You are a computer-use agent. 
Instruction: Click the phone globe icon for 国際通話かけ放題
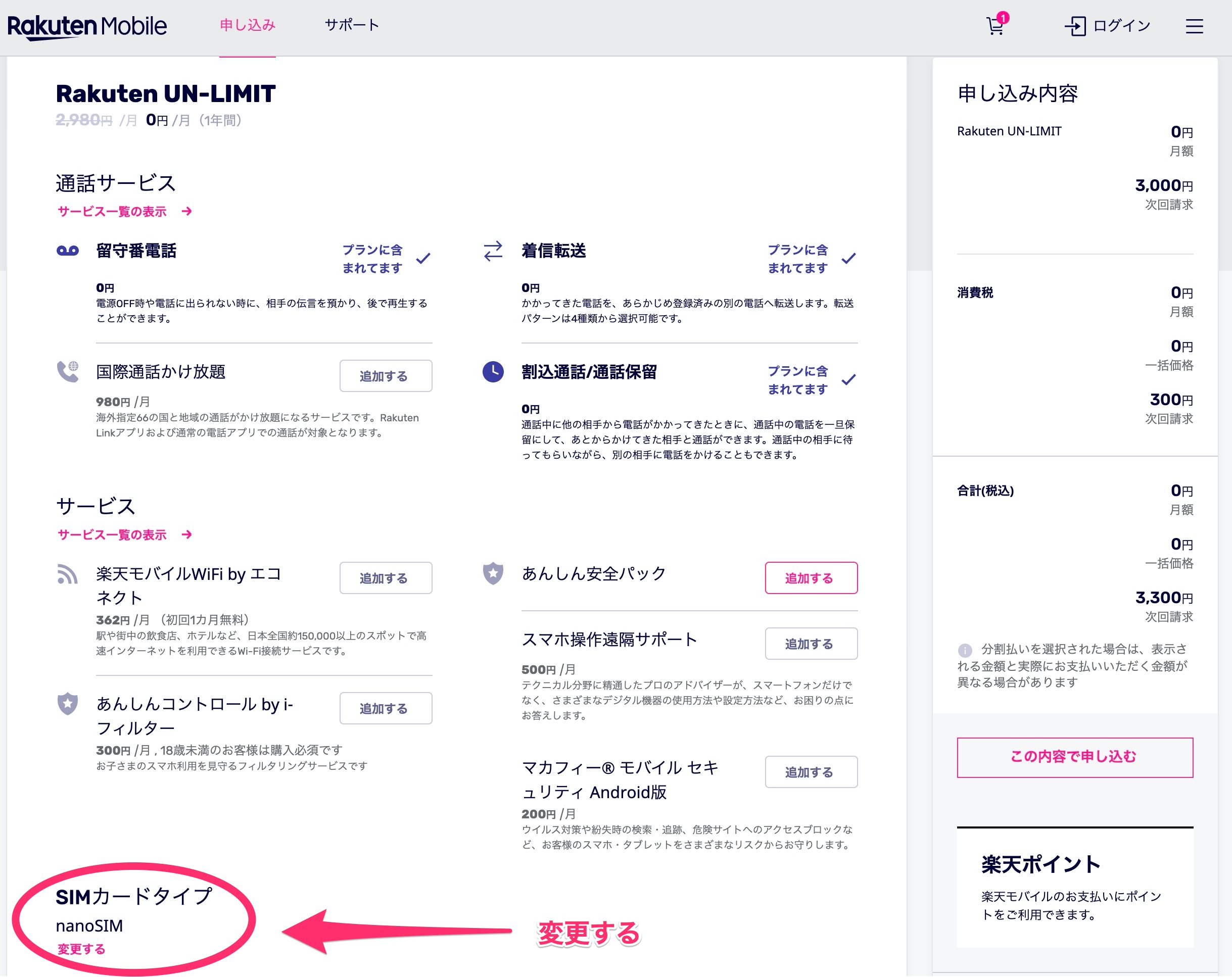(67, 371)
